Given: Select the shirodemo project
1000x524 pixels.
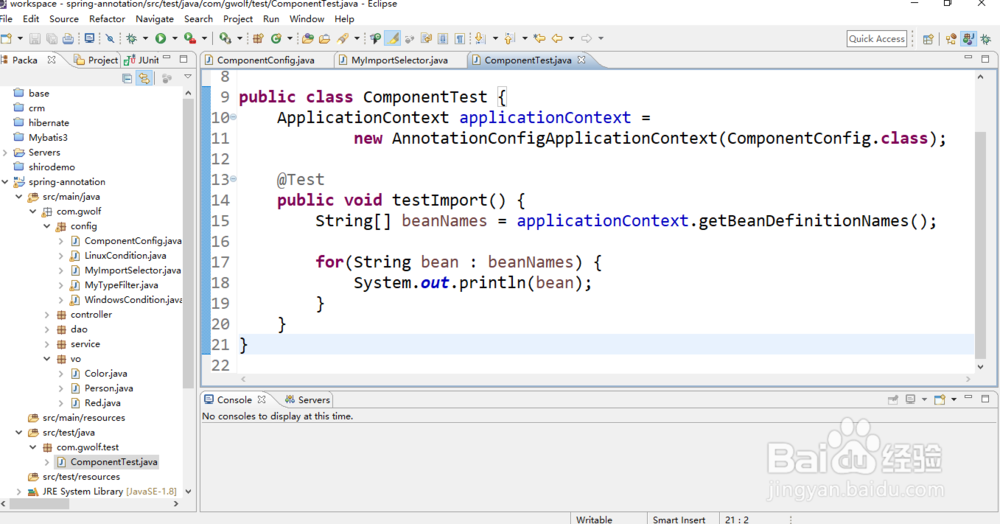Looking at the screenshot, I should pyautogui.click(x=52, y=167).
